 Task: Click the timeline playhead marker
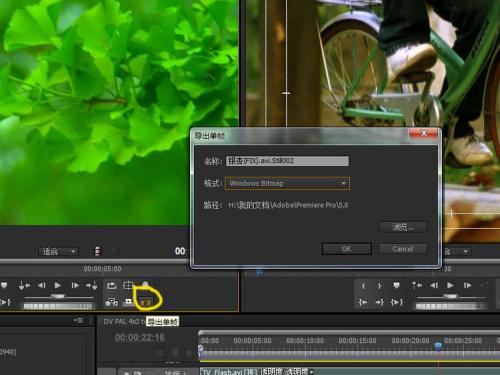coord(438,346)
